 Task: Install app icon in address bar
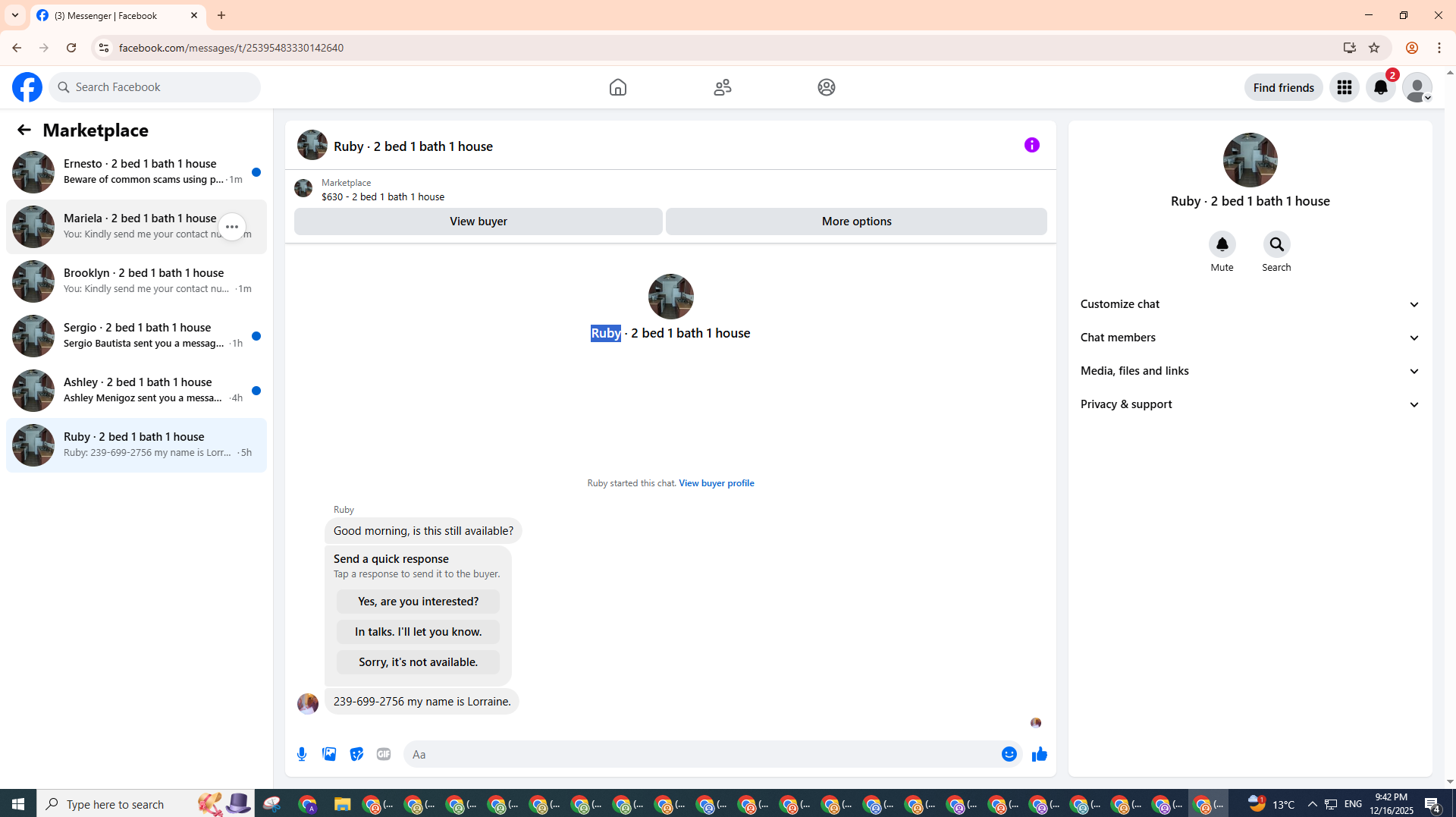1350,48
